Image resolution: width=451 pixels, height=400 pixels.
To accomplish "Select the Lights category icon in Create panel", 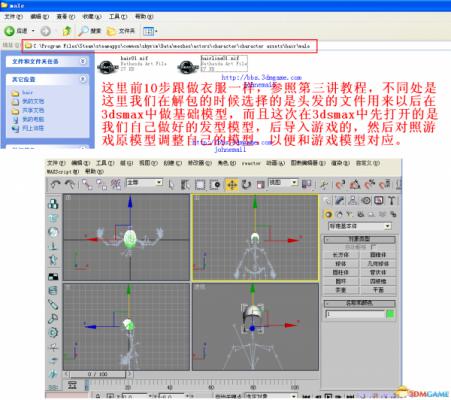I will (x=350, y=214).
